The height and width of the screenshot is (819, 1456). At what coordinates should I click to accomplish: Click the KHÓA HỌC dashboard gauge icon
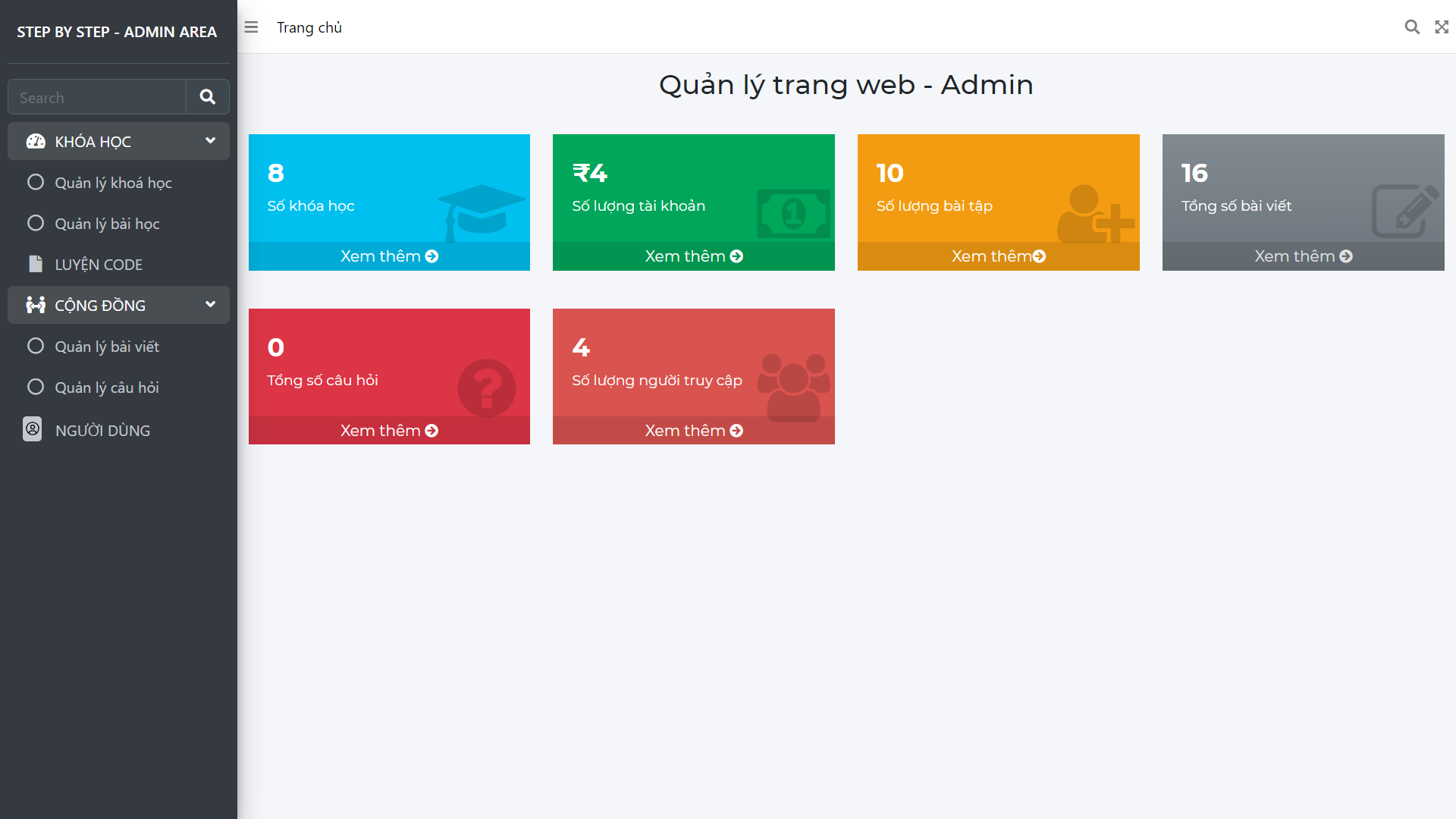pyautogui.click(x=35, y=141)
